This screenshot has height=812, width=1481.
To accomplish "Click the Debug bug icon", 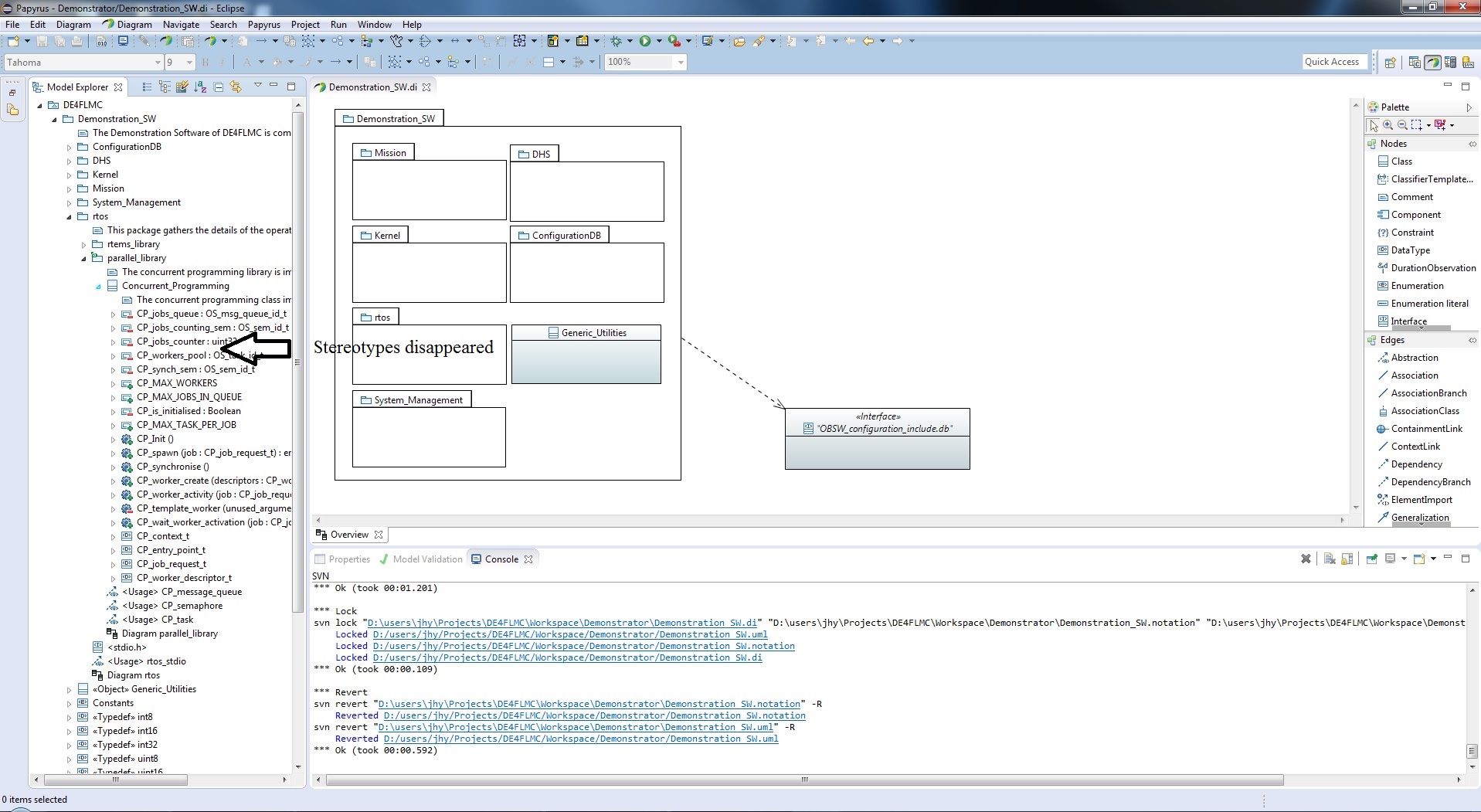I will pos(615,40).
